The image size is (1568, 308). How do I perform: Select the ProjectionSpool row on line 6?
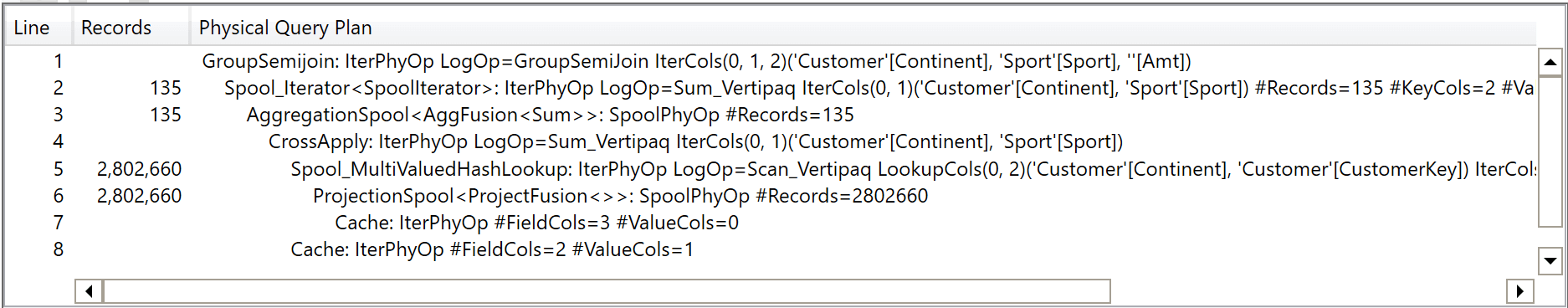click(x=770, y=196)
